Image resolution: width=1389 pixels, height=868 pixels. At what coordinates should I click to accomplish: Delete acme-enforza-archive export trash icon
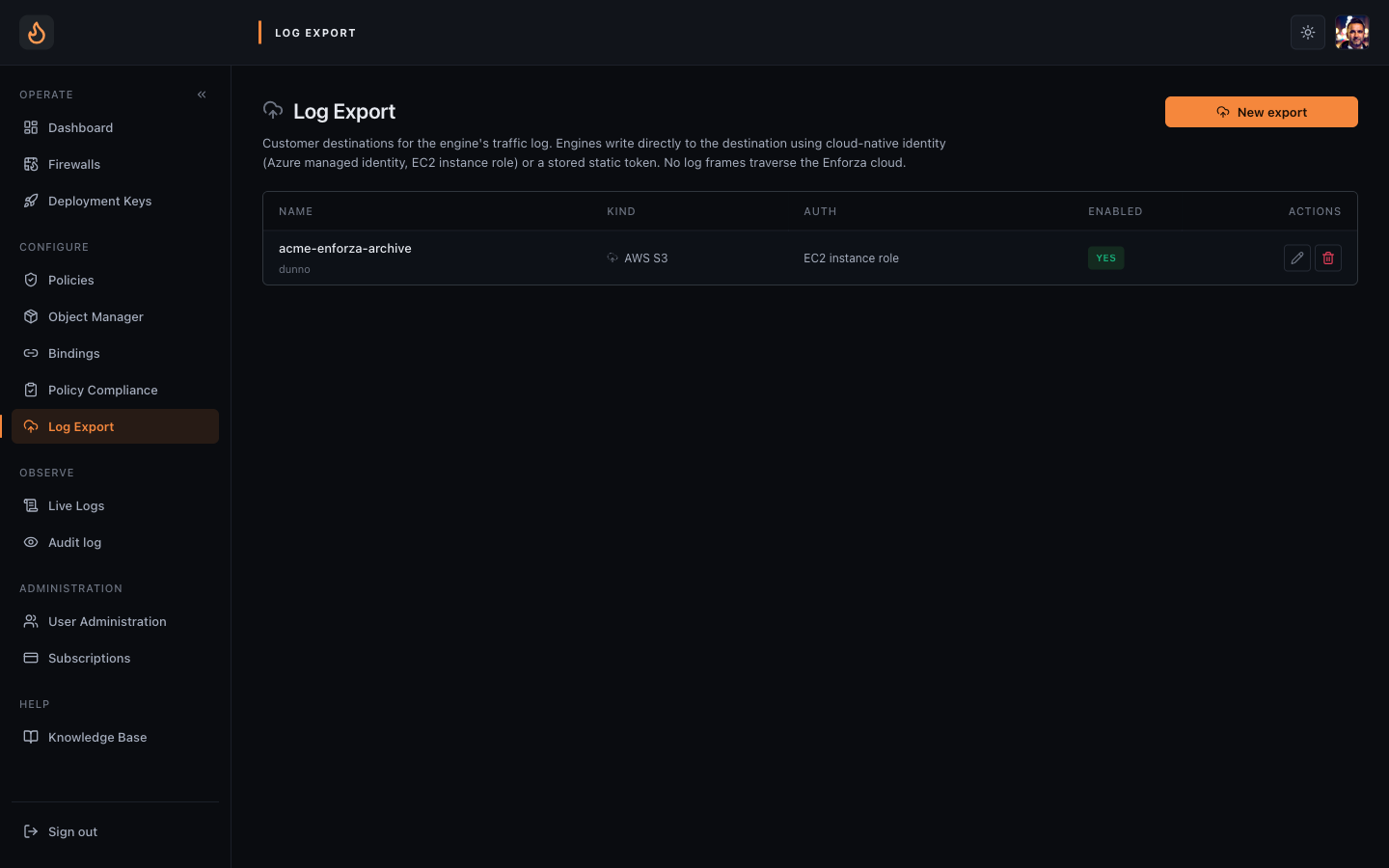pos(1328,258)
